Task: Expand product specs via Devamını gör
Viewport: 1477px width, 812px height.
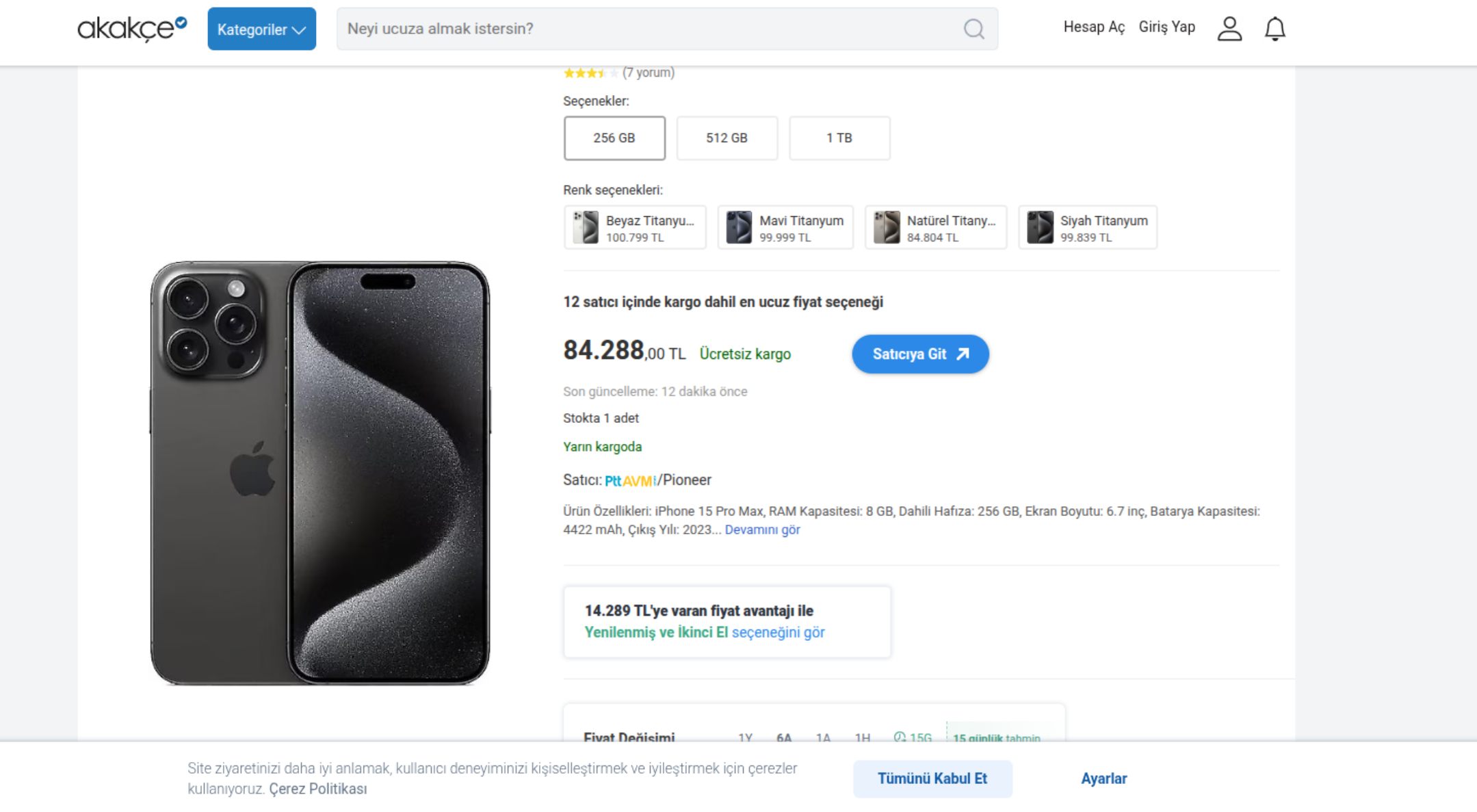Action: [762, 530]
